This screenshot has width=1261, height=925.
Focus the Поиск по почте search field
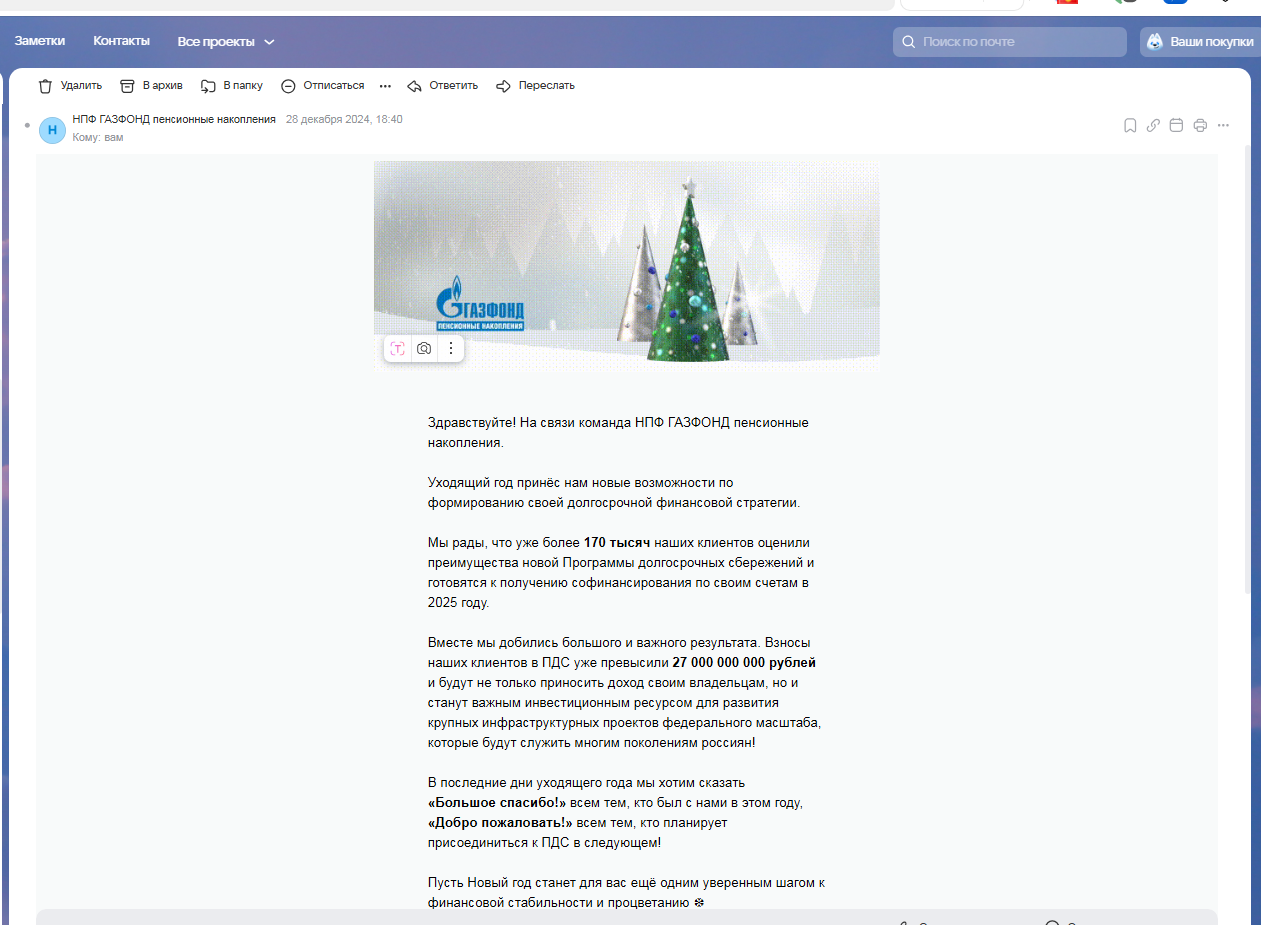tap(1010, 42)
